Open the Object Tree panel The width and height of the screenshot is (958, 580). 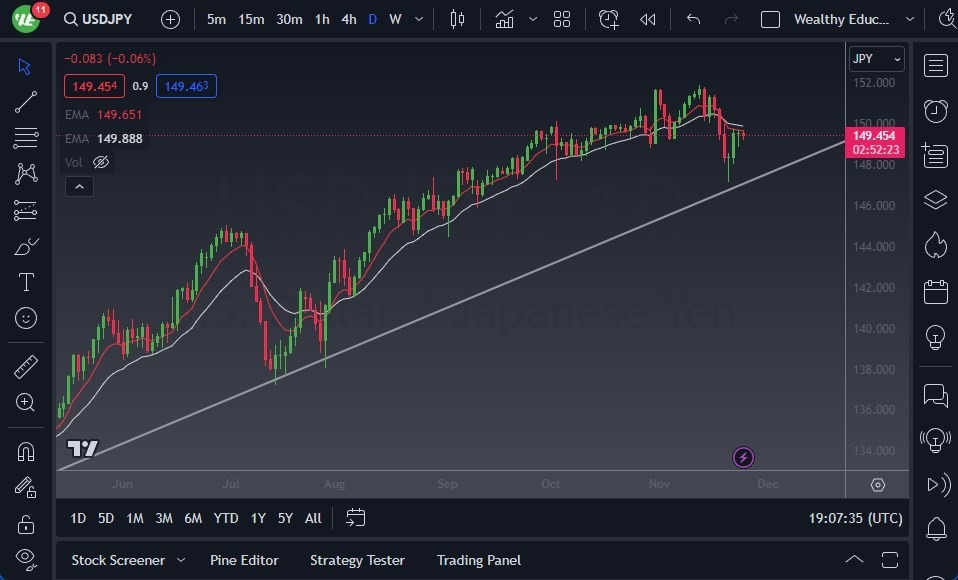click(936, 200)
